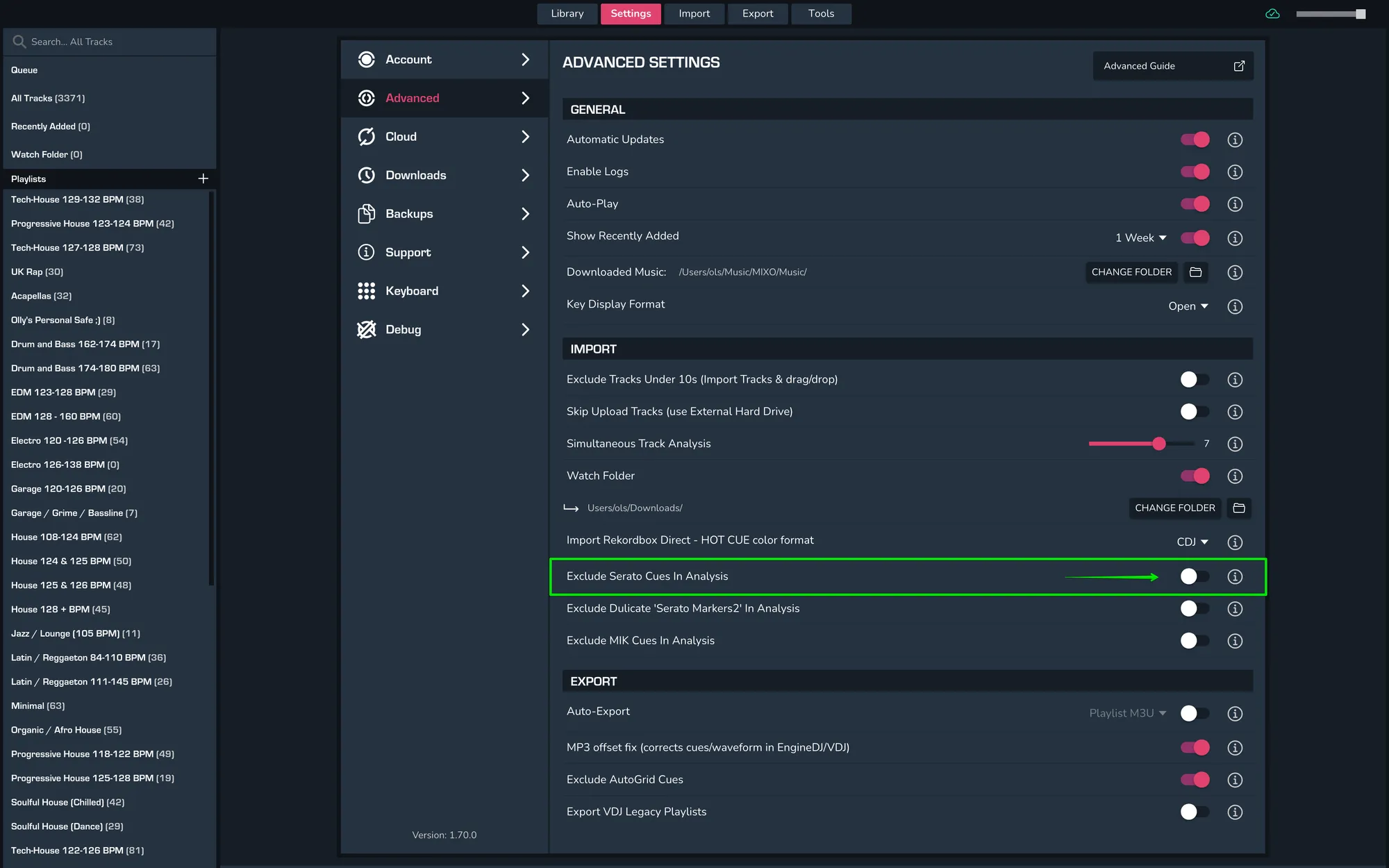
Task: Open the Tools menu
Action: tap(821, 13)
